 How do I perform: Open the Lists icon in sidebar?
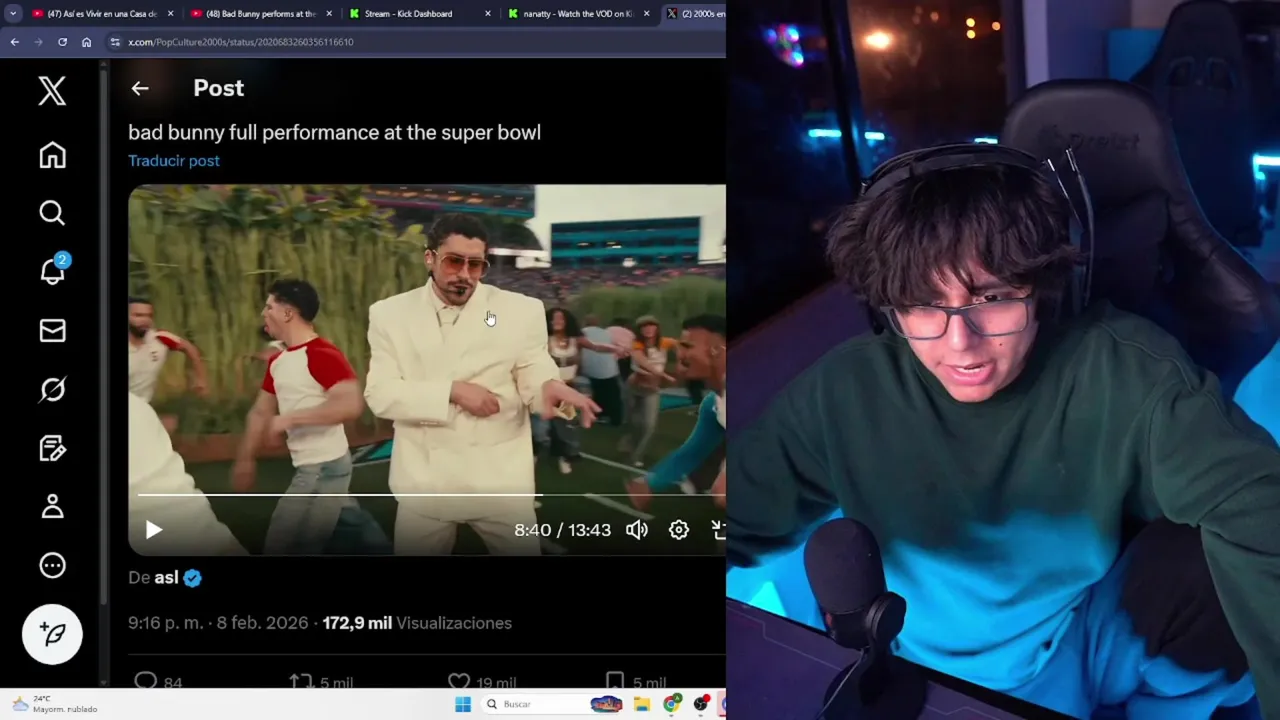coord(52,448)
